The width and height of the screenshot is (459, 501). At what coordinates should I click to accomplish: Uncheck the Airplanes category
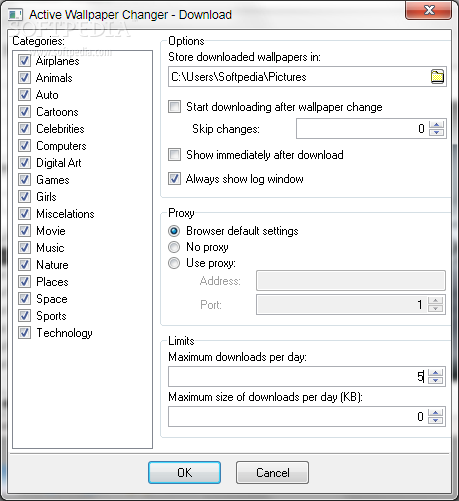pyautogui.click(x=24, y=61)
